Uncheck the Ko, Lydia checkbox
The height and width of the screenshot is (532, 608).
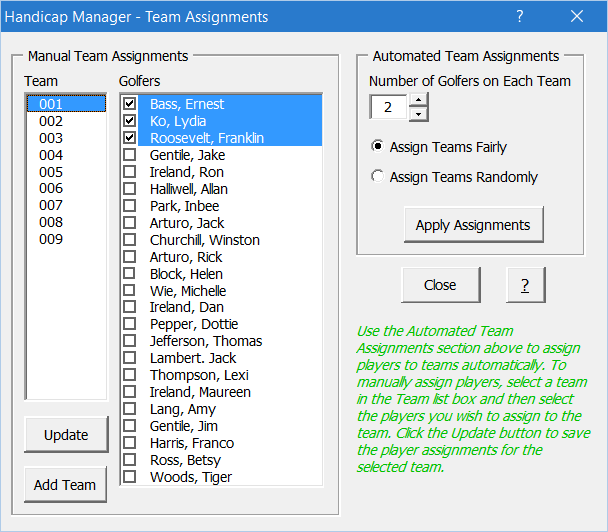(130, 121)
